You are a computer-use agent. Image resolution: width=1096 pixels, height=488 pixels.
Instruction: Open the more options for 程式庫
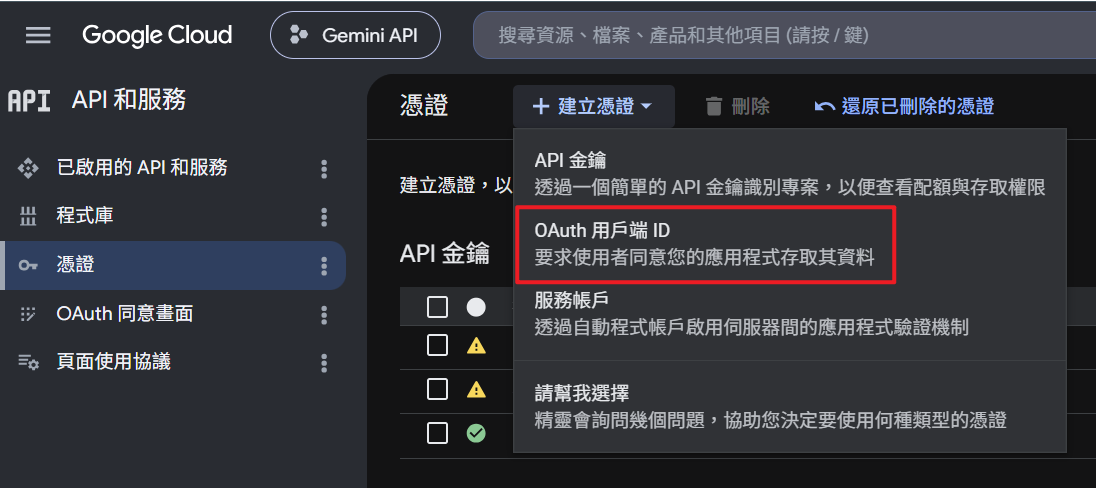(x=324, y=217)
